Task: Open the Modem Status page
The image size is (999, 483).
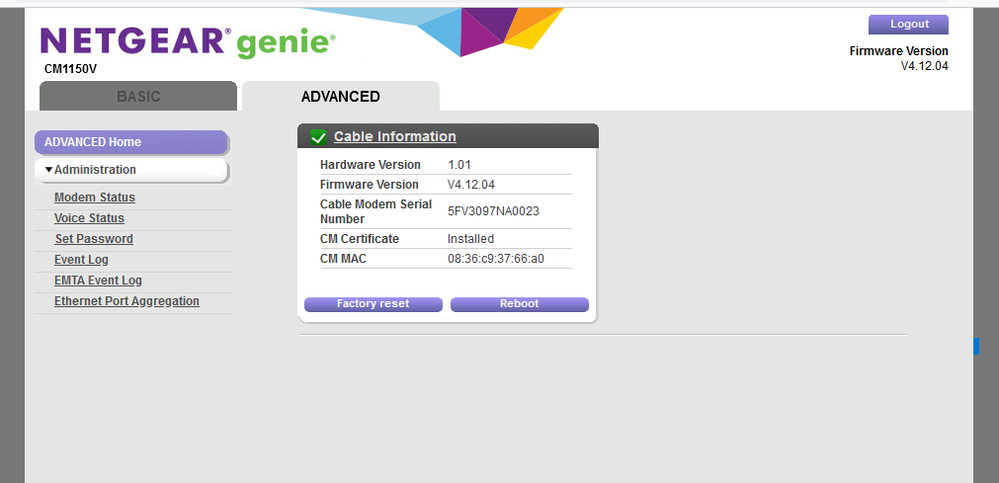Action: tap(95, 198)
